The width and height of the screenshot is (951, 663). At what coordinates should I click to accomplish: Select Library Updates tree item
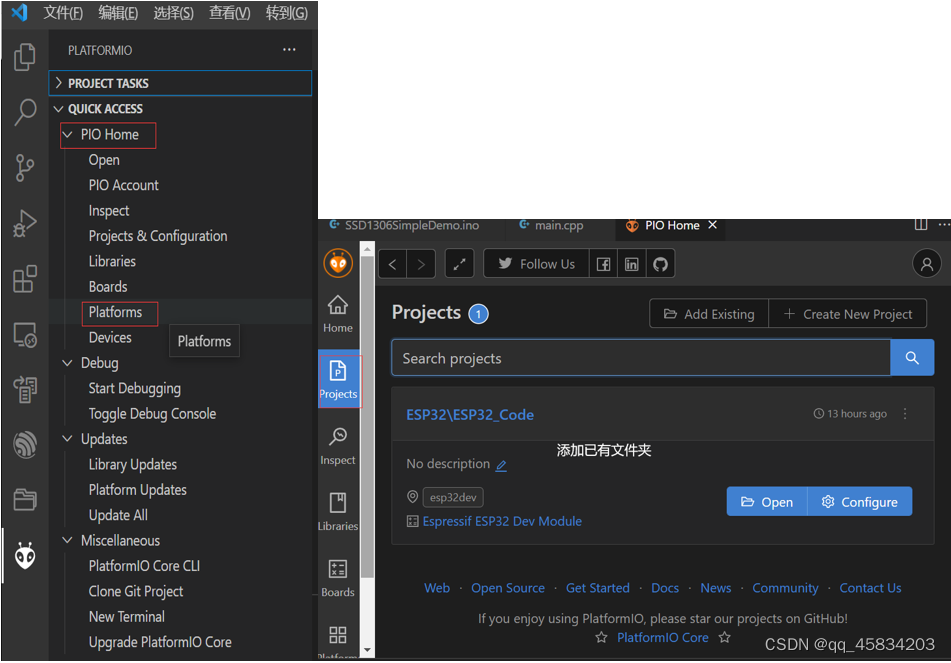point(133,464)
